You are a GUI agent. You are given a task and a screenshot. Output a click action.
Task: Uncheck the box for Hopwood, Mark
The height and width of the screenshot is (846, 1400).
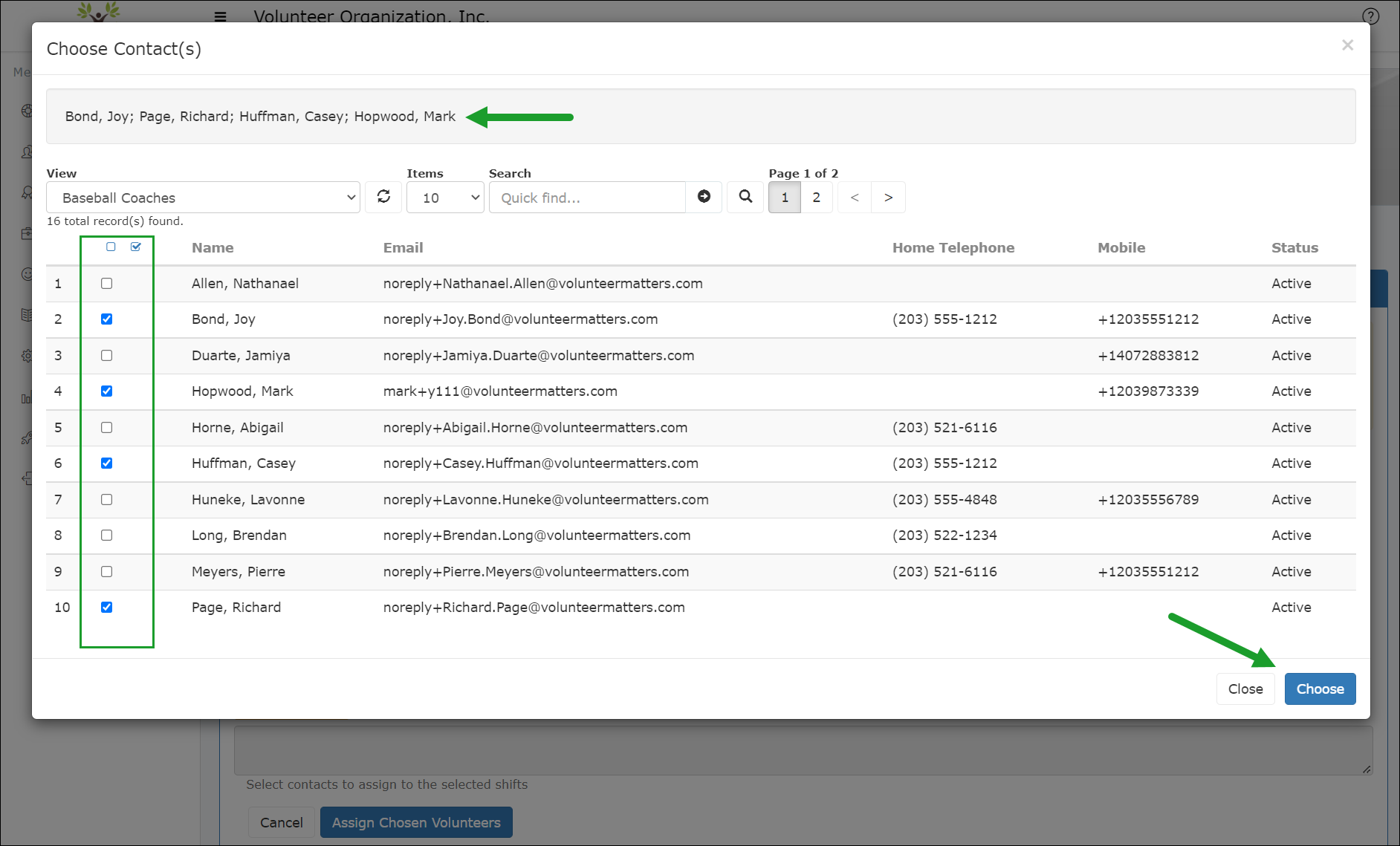tap(107, 391)
